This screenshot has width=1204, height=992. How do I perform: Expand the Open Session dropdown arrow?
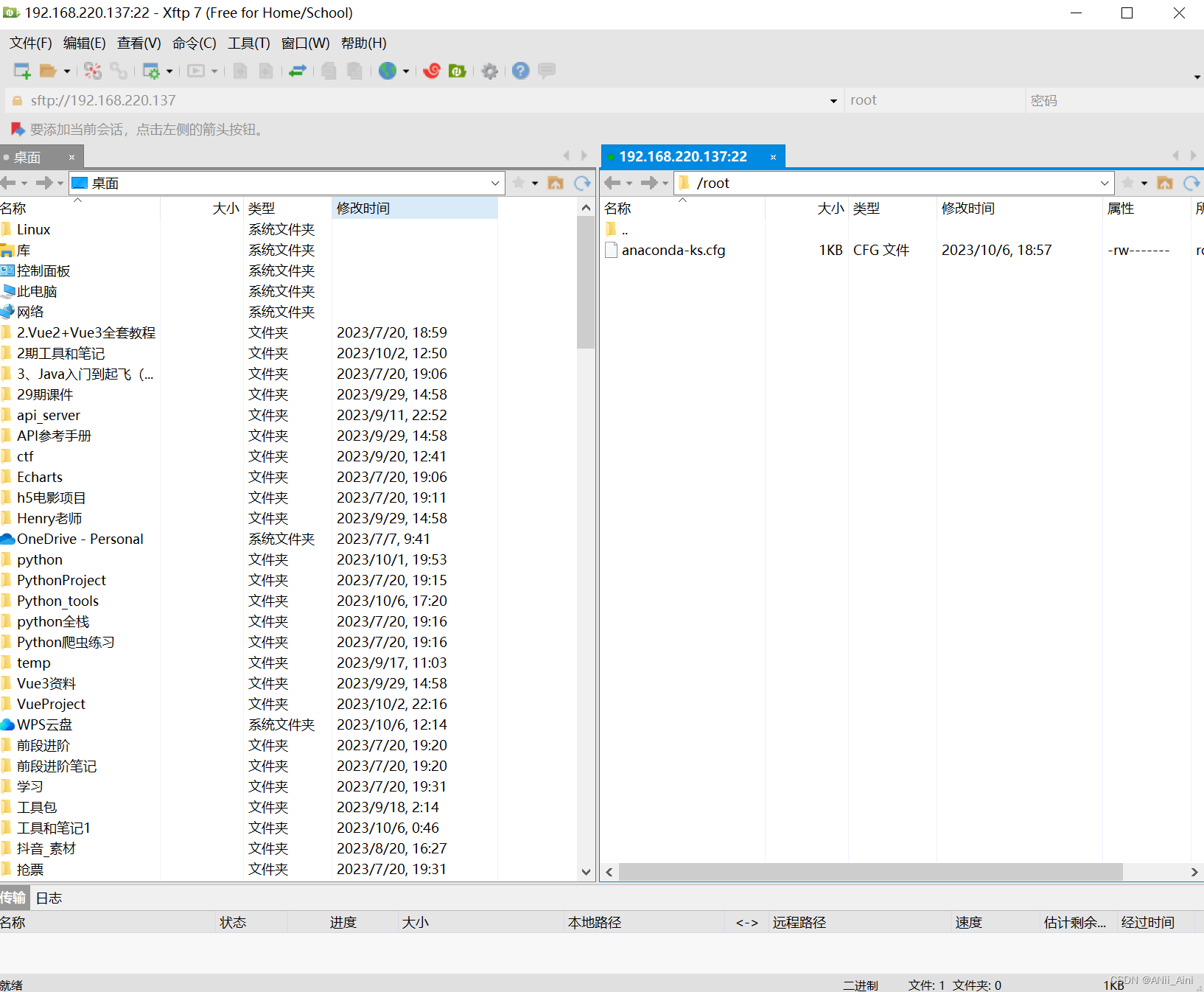[x=67, y=71]
